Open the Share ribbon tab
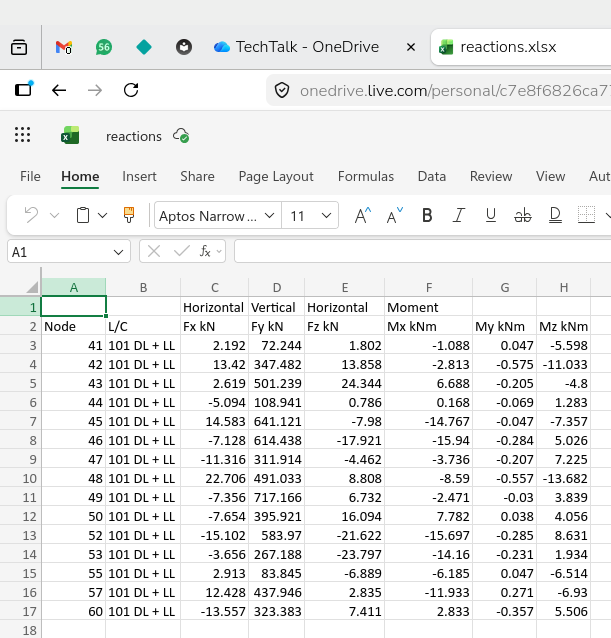Viewport: 611px width, 638px height. (x=197, y=176)
